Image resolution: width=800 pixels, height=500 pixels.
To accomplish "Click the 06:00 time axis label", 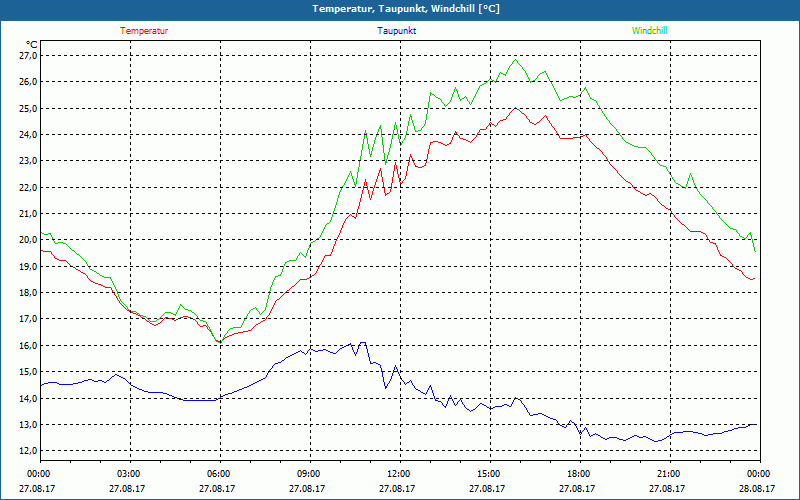I will [217, 474].
